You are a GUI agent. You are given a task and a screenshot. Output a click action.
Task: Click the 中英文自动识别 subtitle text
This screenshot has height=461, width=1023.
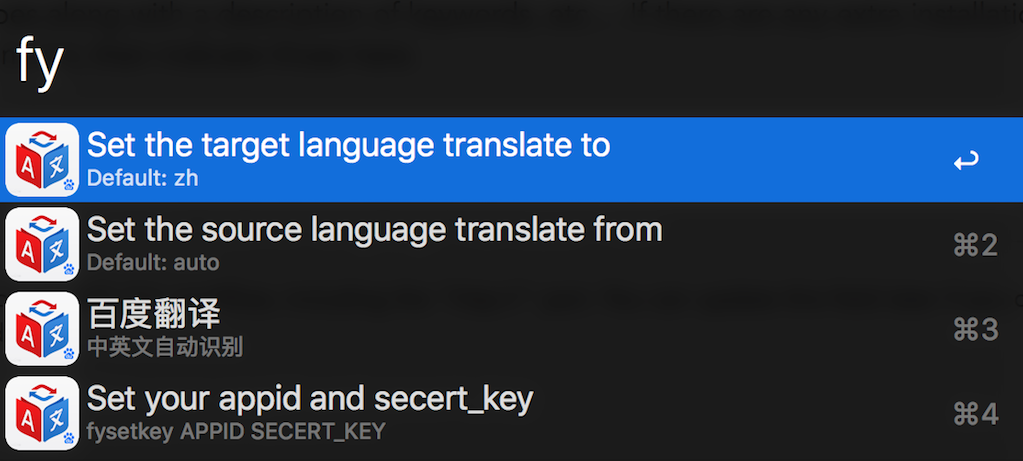coord(165,347)
